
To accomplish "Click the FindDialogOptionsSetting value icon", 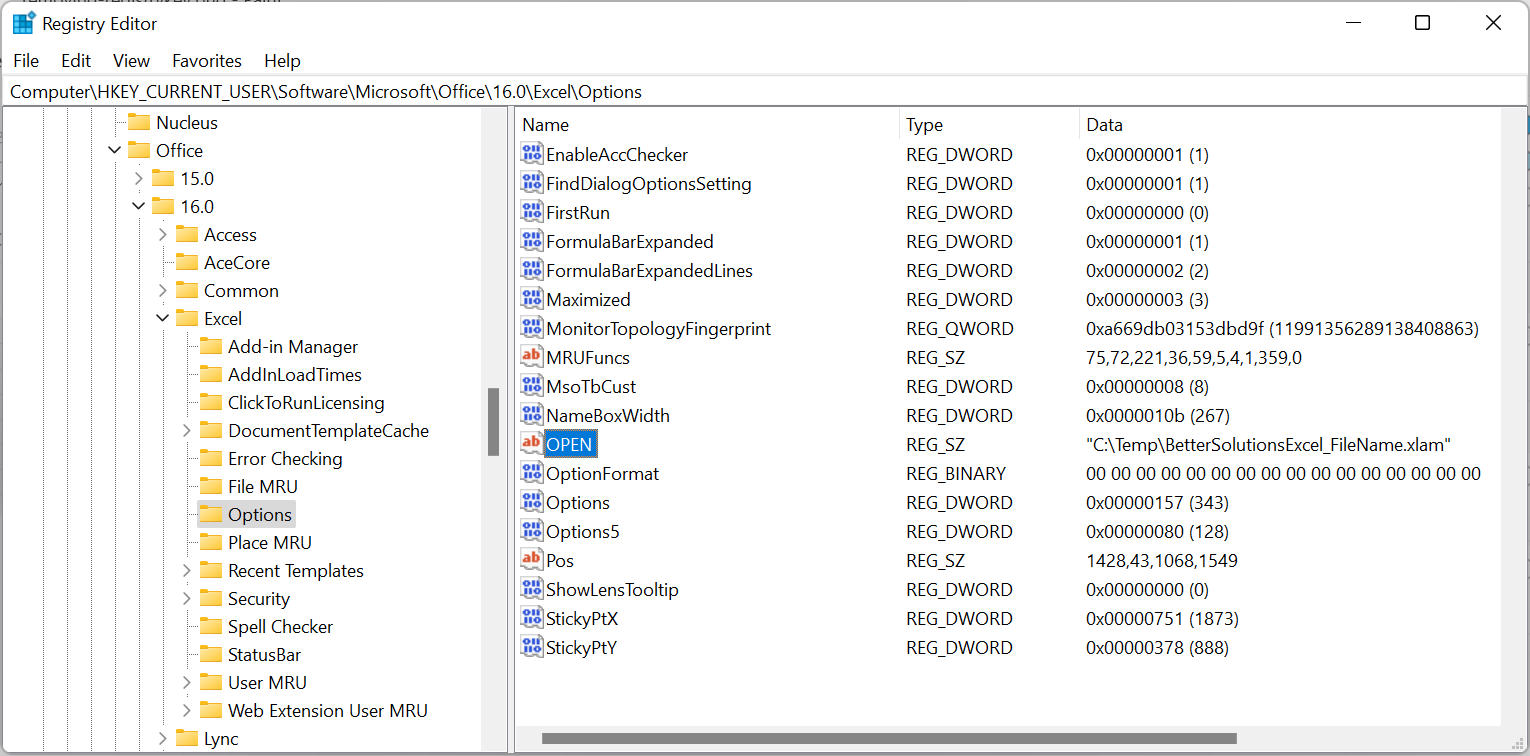I will [x=532, y=183].
